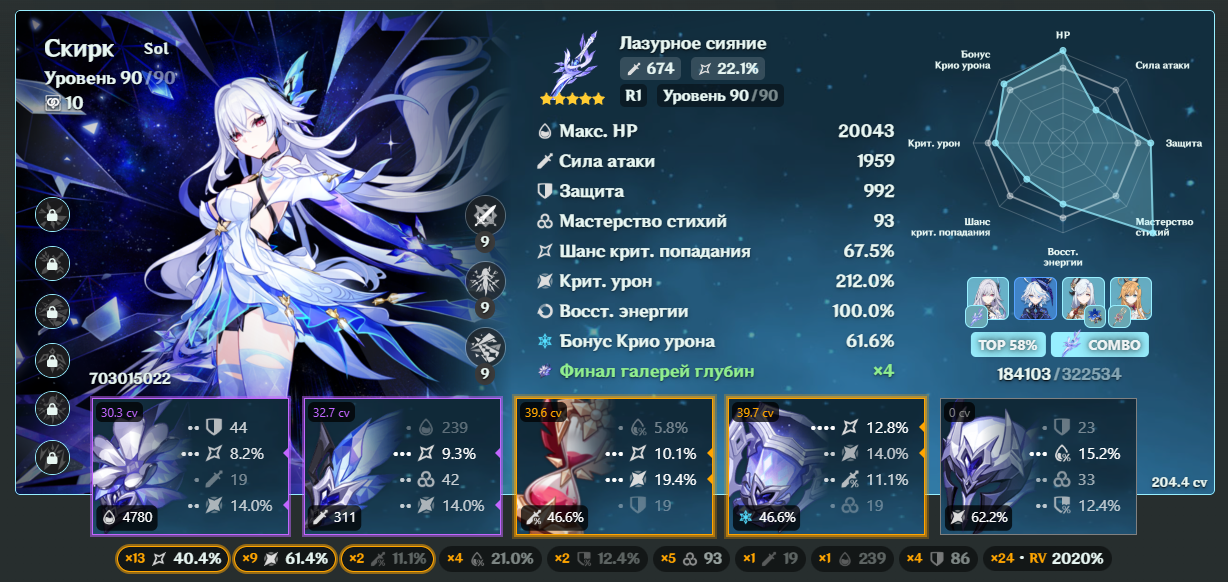
Task: Click the RV 2020% summary chip
Action: [1046, 559]
